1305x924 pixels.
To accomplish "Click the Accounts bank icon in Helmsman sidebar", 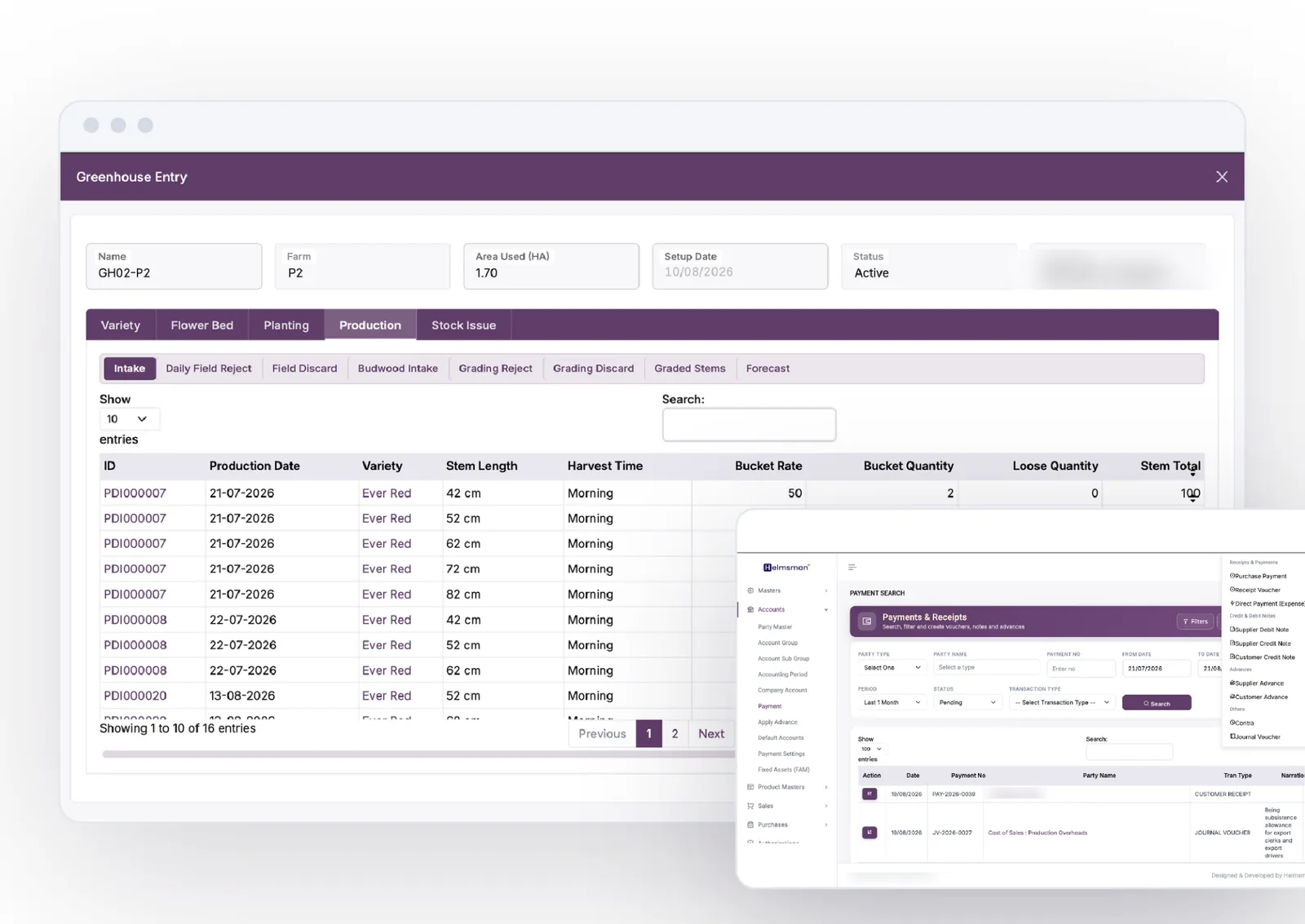I will point(750,609).
